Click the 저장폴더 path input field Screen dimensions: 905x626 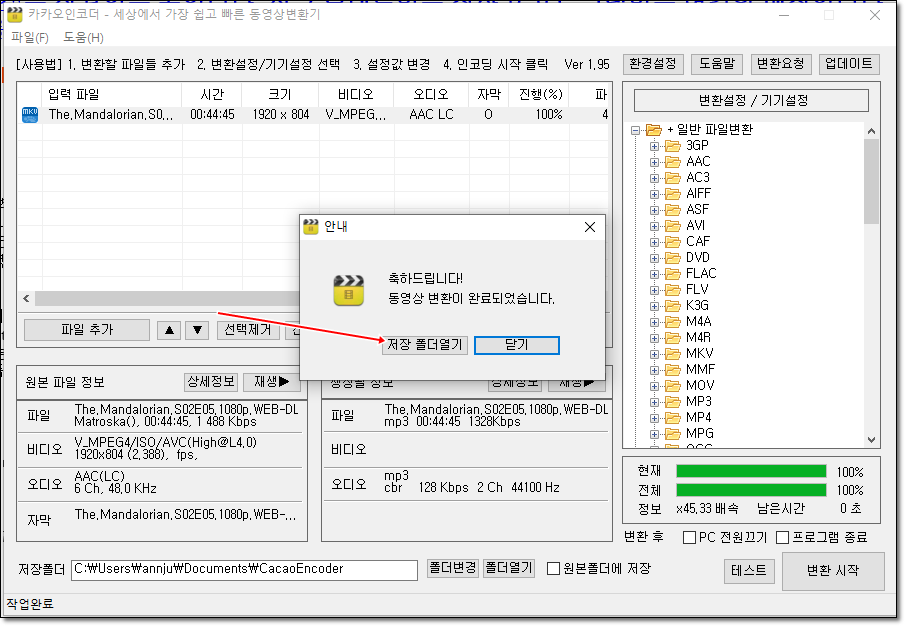pos(244,569)
